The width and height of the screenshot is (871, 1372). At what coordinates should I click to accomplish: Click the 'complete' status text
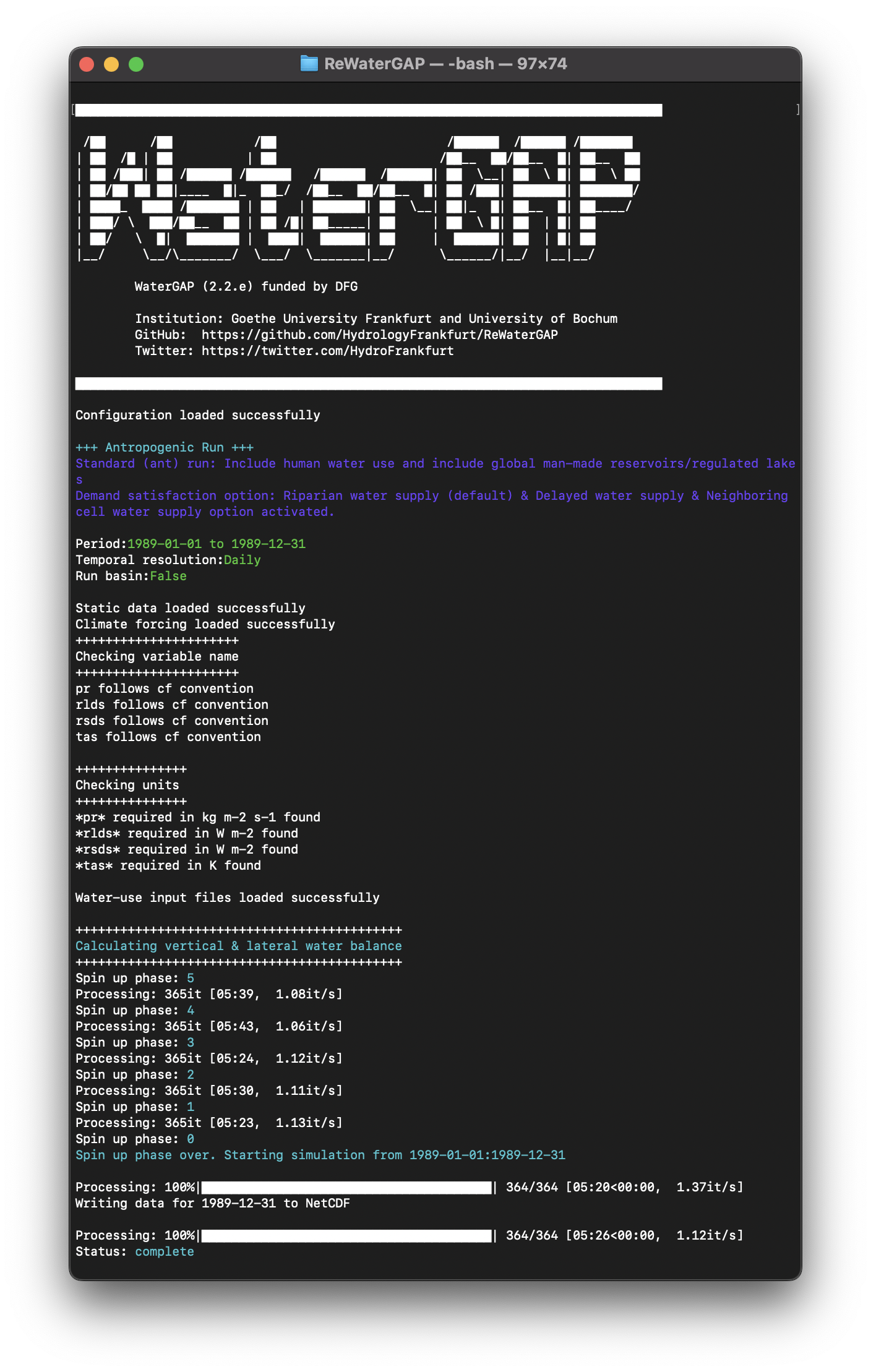(x=165, y=1251)
